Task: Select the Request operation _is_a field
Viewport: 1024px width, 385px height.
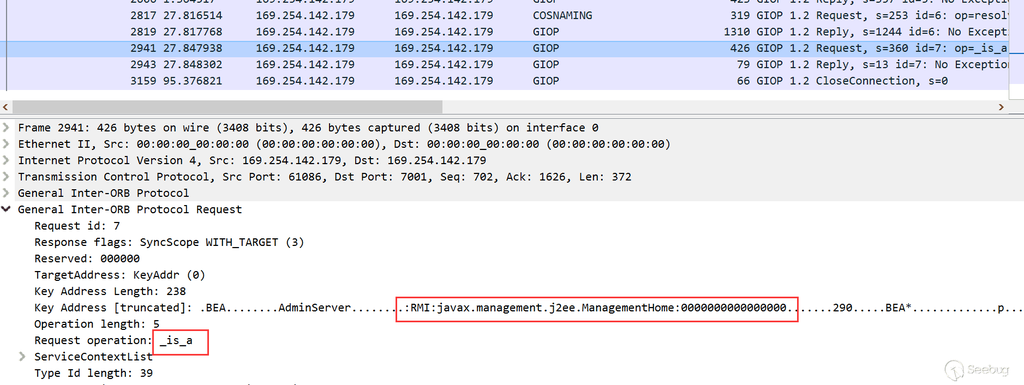Action: point(114,341)
